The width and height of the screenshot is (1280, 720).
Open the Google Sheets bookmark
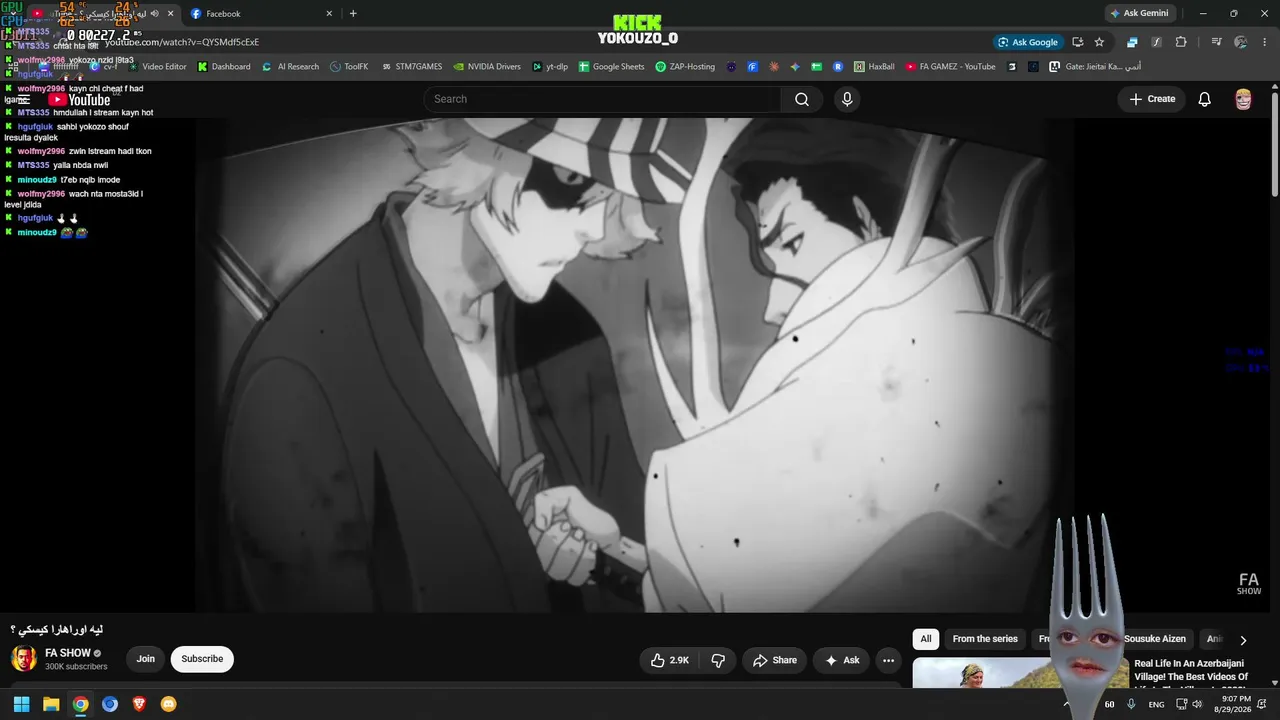click(x=611, y=67)
